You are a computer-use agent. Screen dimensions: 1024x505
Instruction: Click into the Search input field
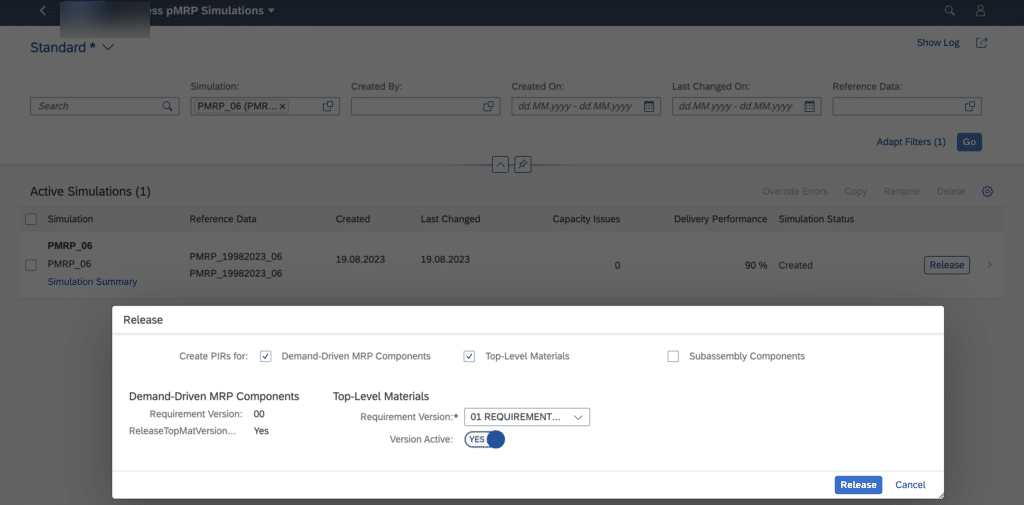104,106
